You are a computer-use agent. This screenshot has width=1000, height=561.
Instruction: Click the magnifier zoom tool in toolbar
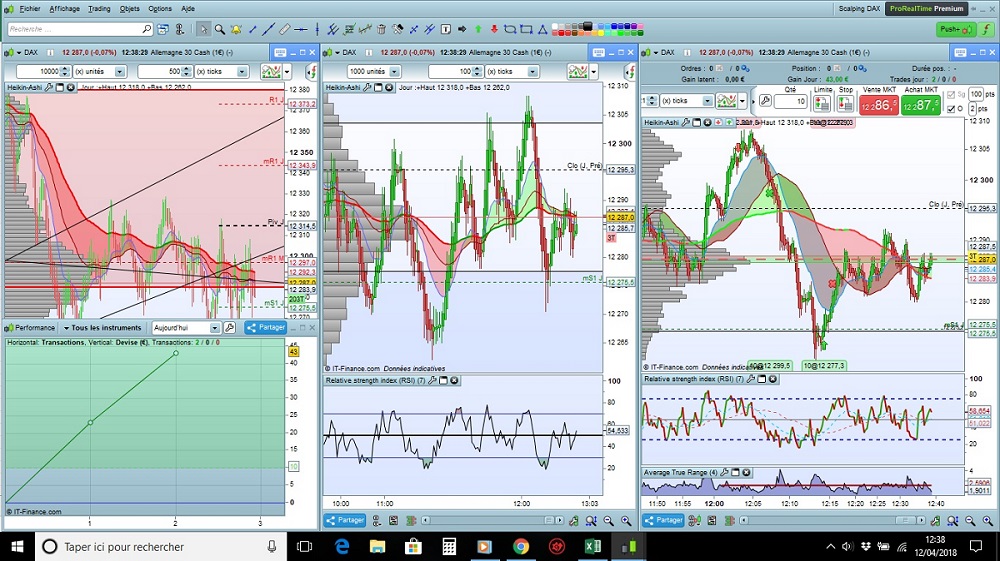[221, 29]
